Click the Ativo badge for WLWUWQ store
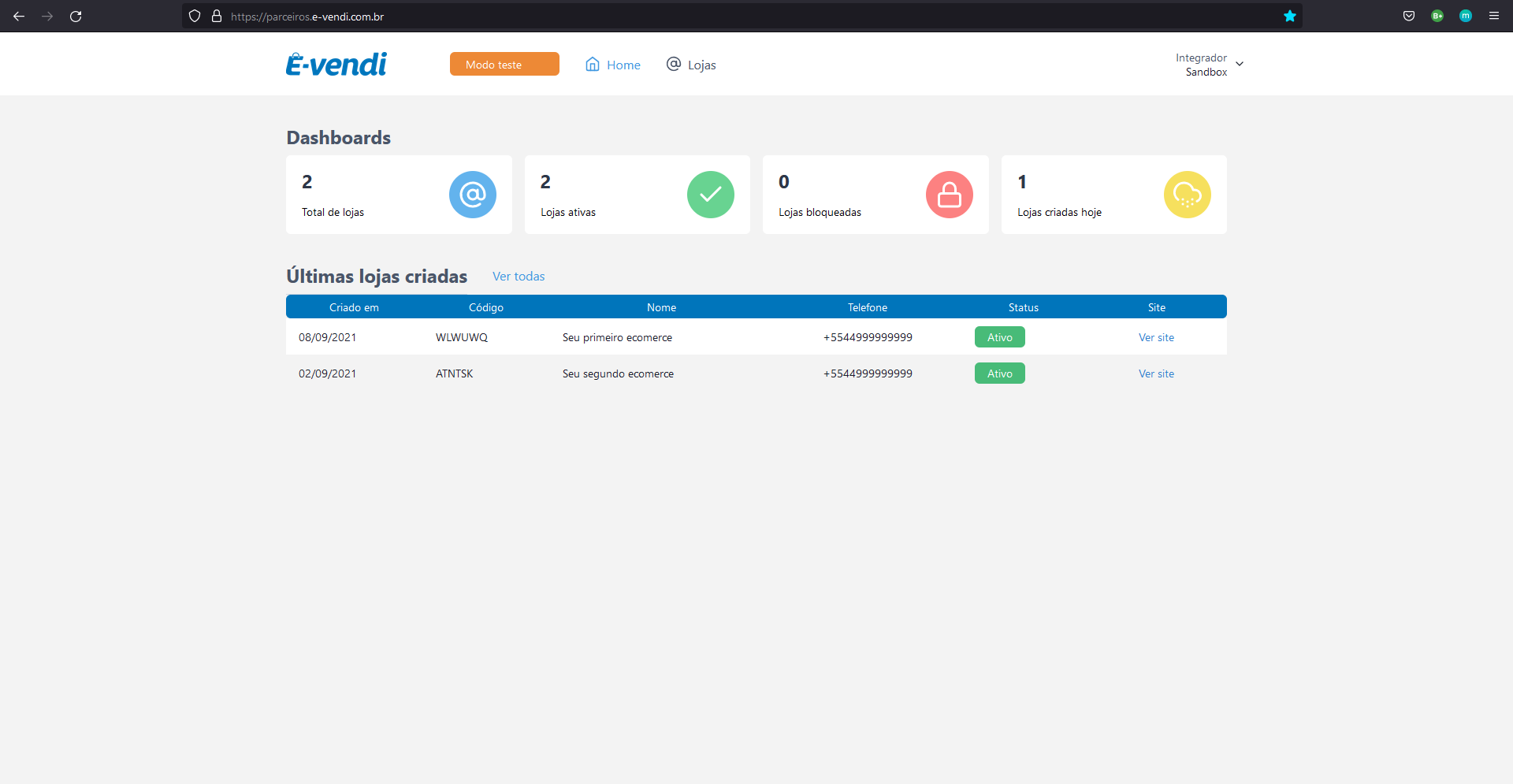1513x784 pixels. click(x=1000, y=337)
